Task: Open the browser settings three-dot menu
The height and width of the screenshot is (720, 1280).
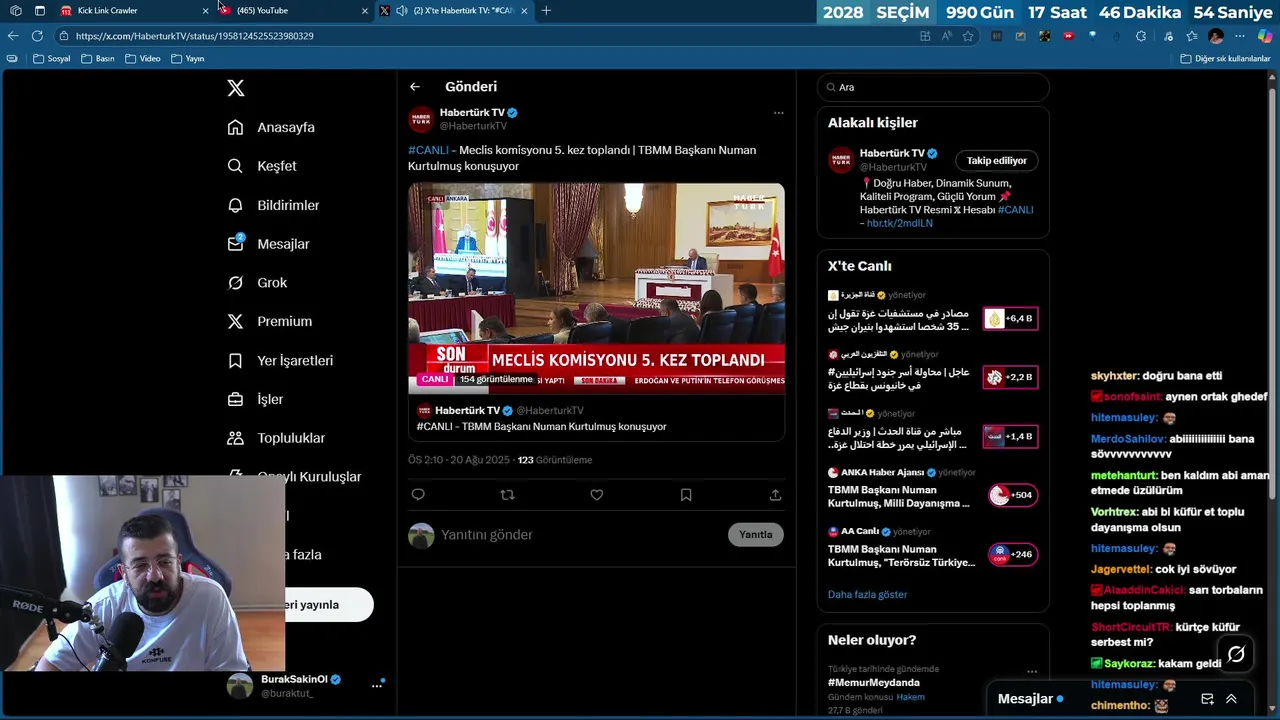Action: (1239, 36)
